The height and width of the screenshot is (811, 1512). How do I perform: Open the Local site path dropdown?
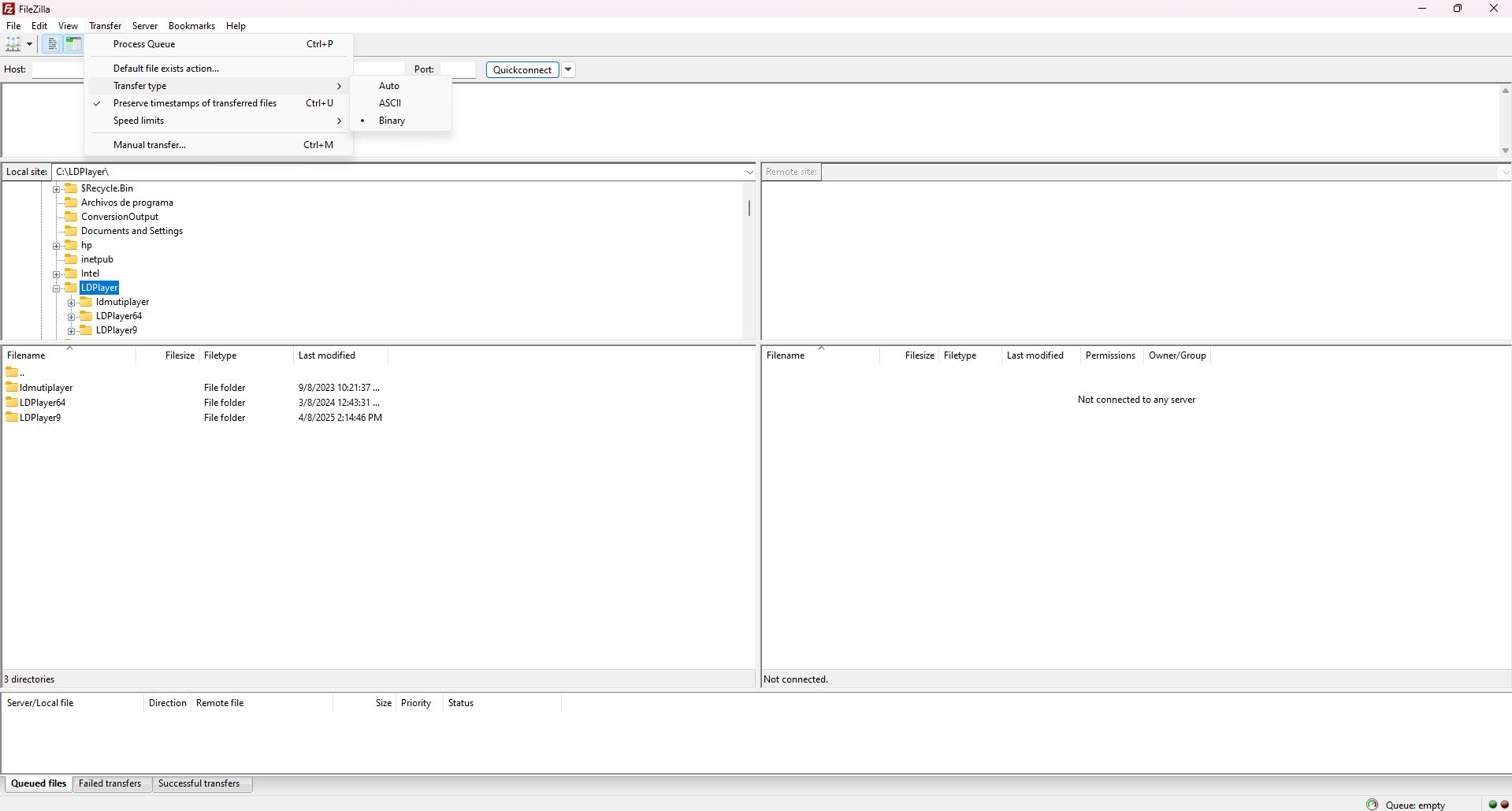click(x=749, y=172)
